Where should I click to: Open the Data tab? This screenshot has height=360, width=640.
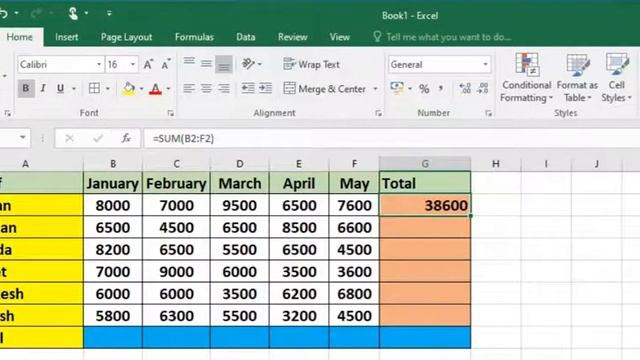[246, 37]
